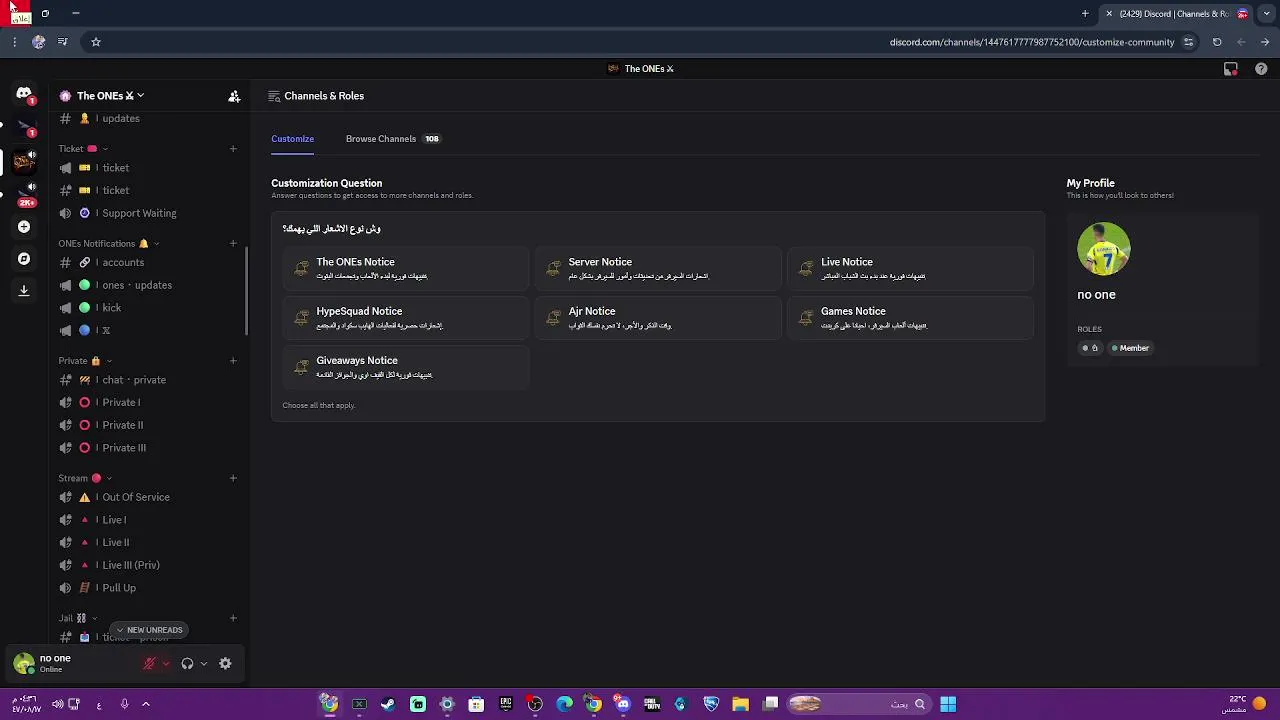Screen dimensions: 1280x720
Task: Create channel in Stream category plus icon
Action: click(x=233, y=478)
